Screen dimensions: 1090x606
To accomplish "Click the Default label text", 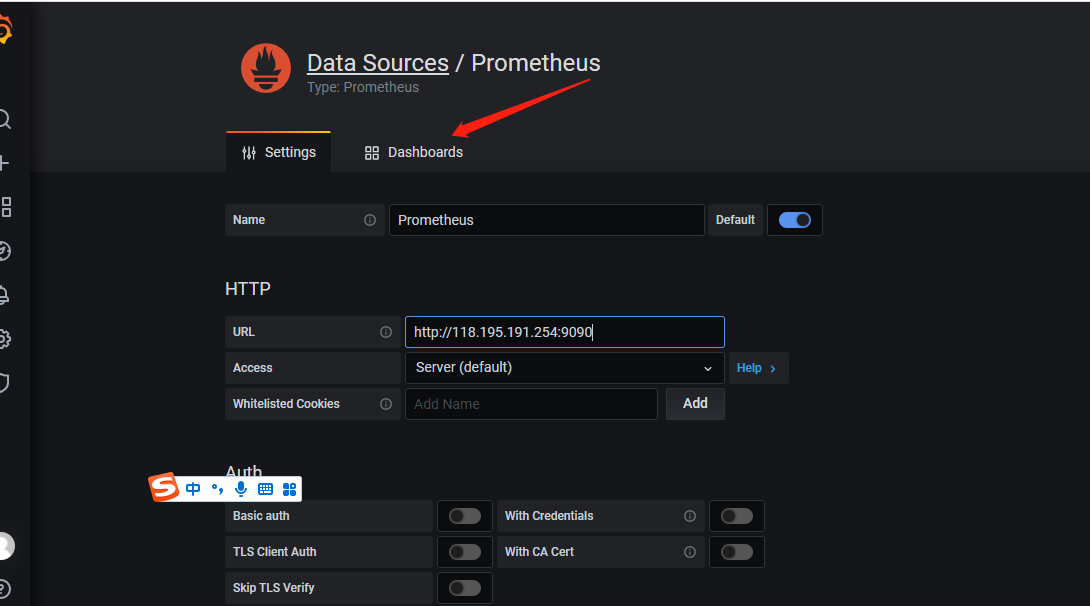I will coord(735,220).
